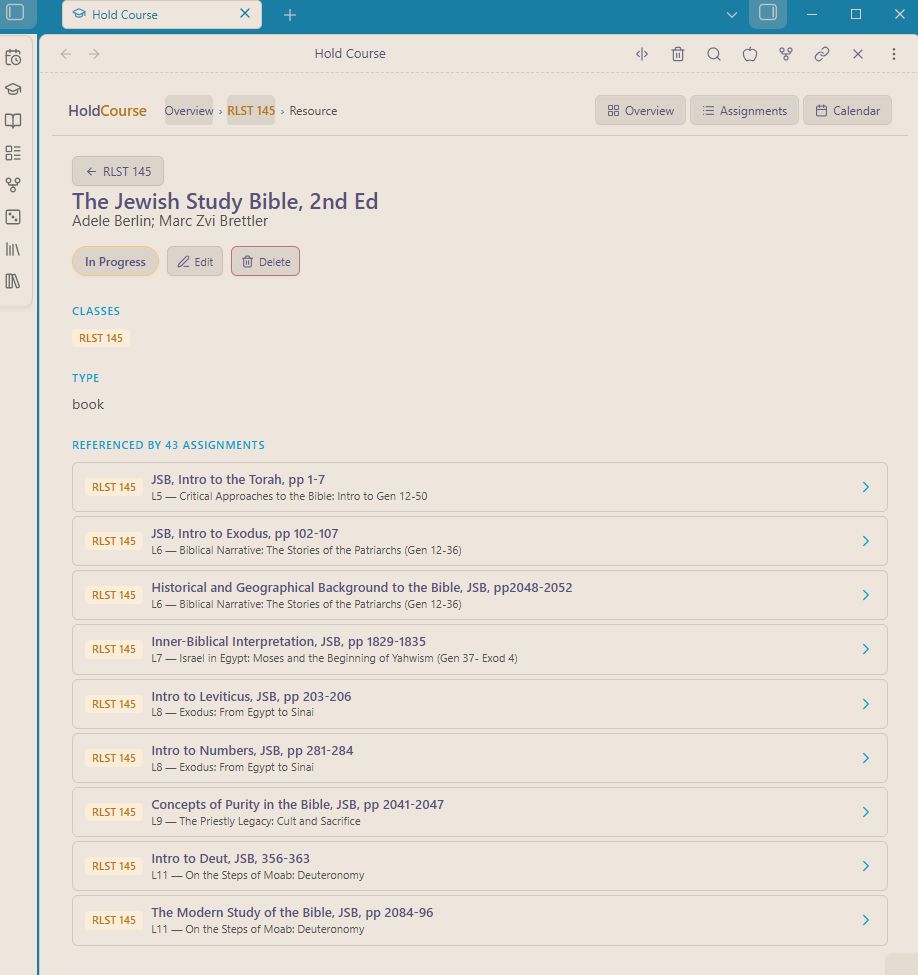Viewport: 918px width, 975px height.
Task: Click the book title 'The Jewish Study Bible, 2nd Ed'
Action: pyautogui.click(x=225, y=201)
